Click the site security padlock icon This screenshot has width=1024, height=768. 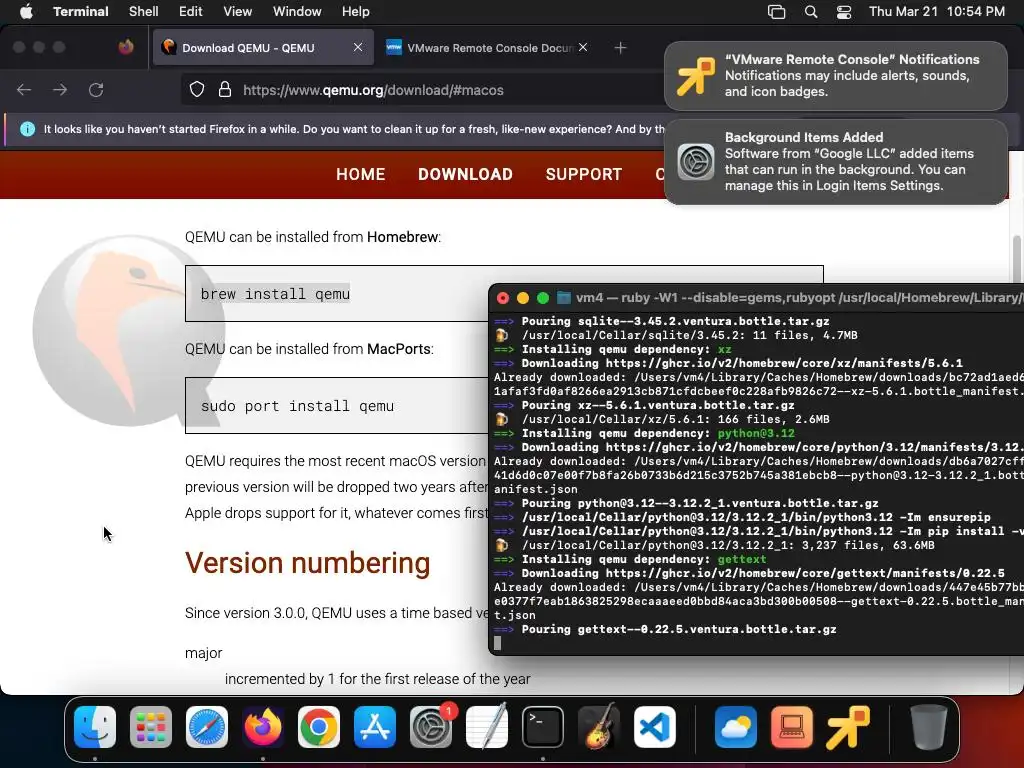point(225,89)
